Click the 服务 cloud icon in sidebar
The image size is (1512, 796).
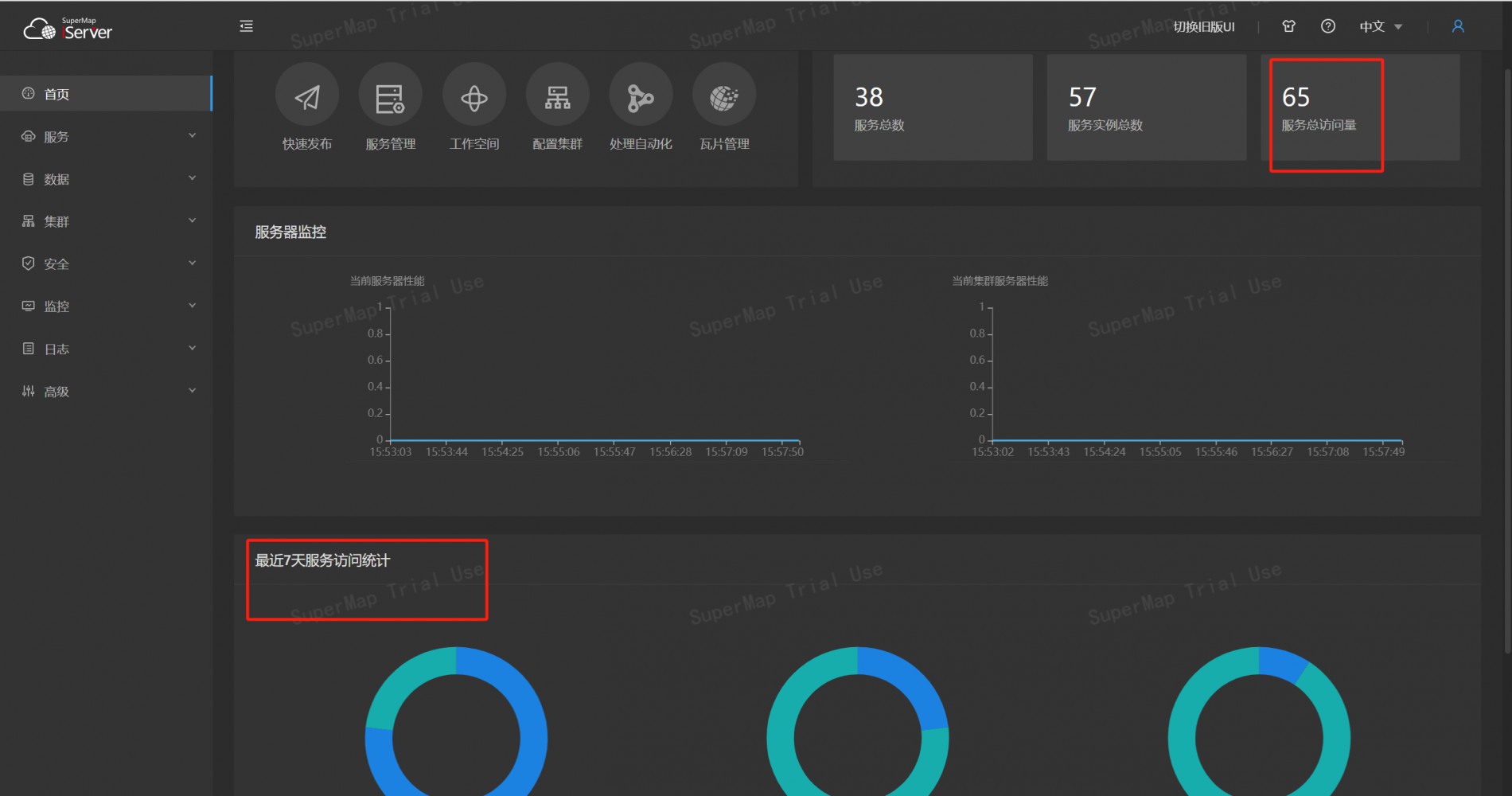click(29, 136)
